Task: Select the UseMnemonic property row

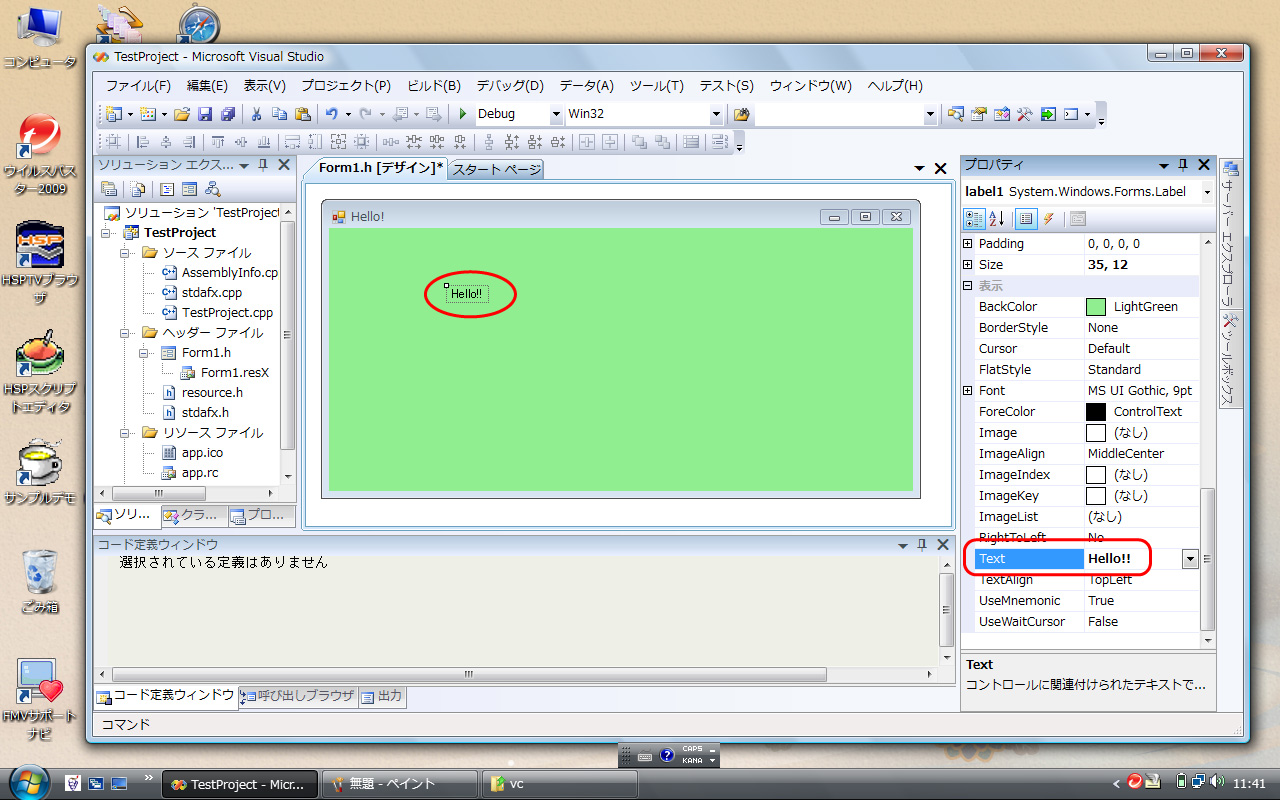Action: [1087, 601]
